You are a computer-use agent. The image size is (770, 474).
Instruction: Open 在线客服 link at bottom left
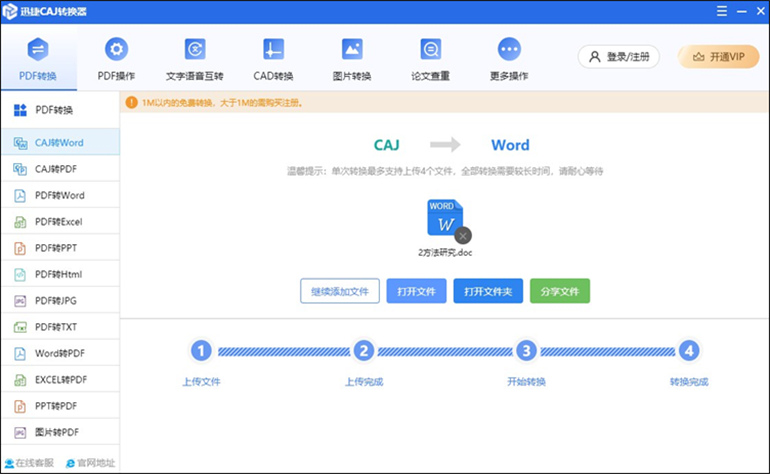pyautogui.click(x=29, y=463)
